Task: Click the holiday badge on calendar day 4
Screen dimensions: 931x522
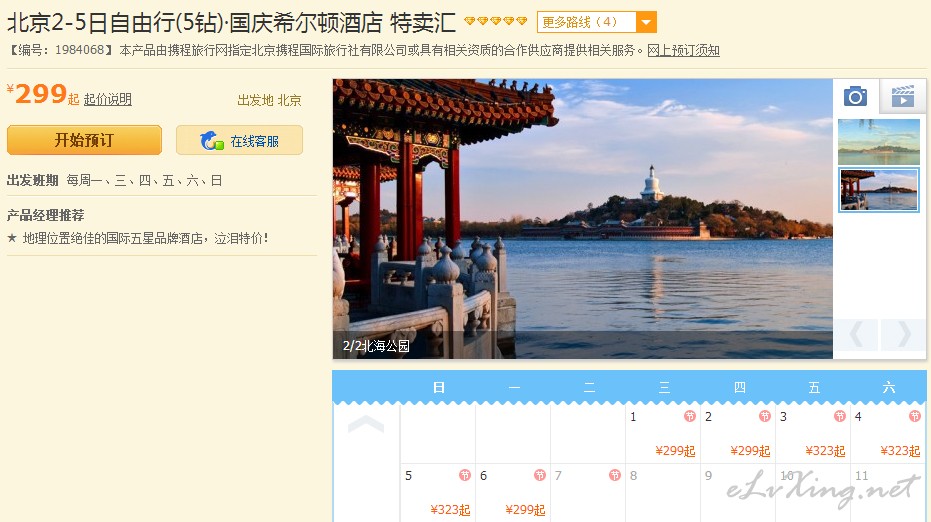Action: pyautogui.click(x=914, y=416)
